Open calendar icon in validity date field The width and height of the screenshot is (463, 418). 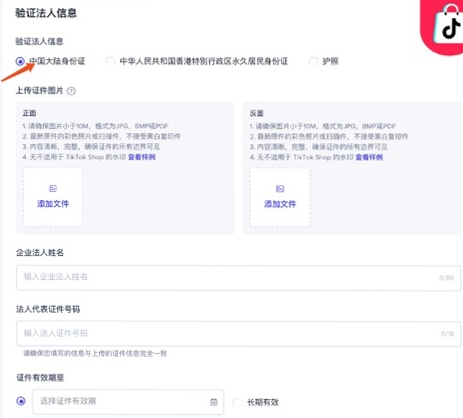pyautogui.click(x=214, y=402)
